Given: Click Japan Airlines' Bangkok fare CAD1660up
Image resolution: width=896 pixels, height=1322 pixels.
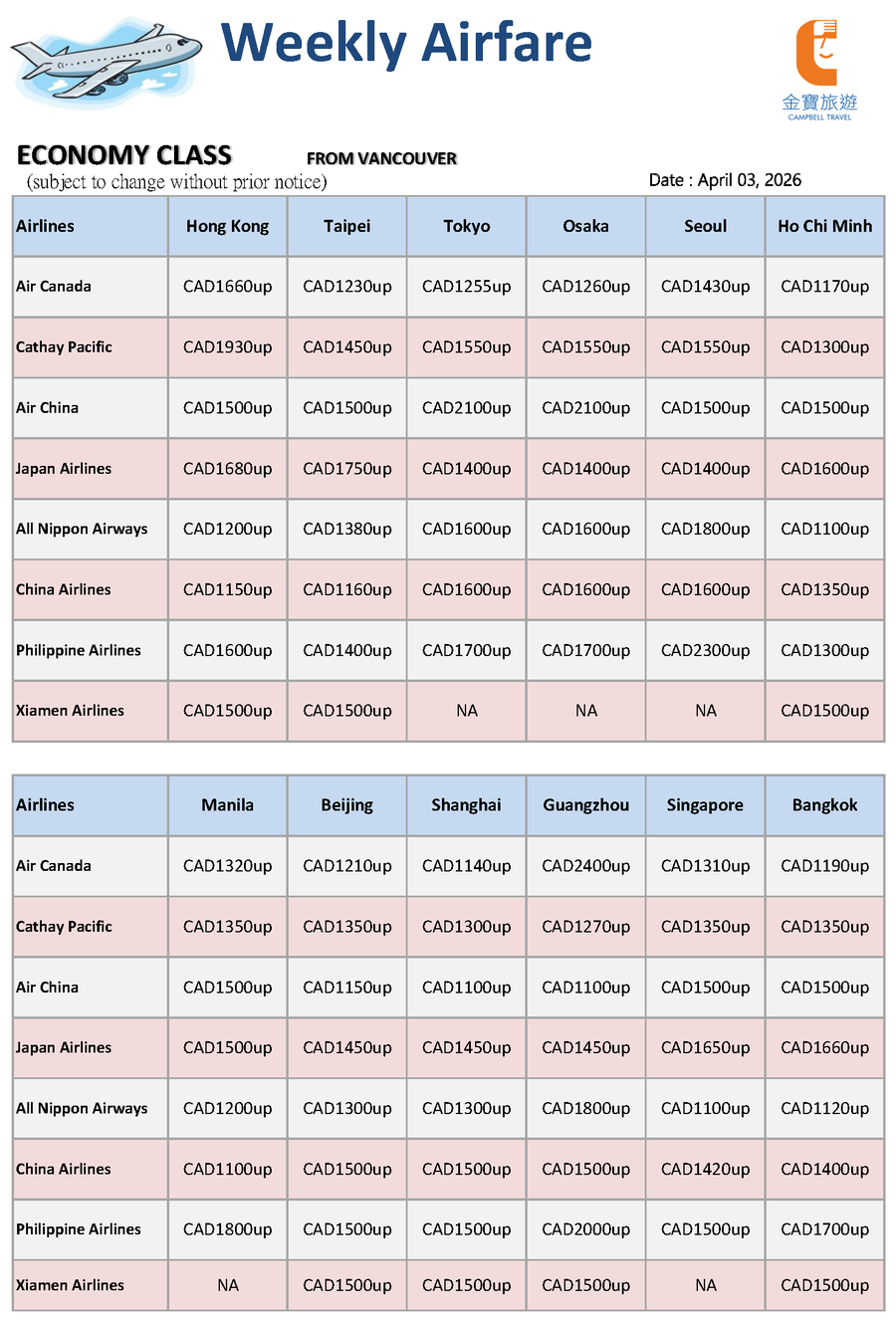Looking at the screenshot, I should pyautogui.click(x=824, y=1047).
